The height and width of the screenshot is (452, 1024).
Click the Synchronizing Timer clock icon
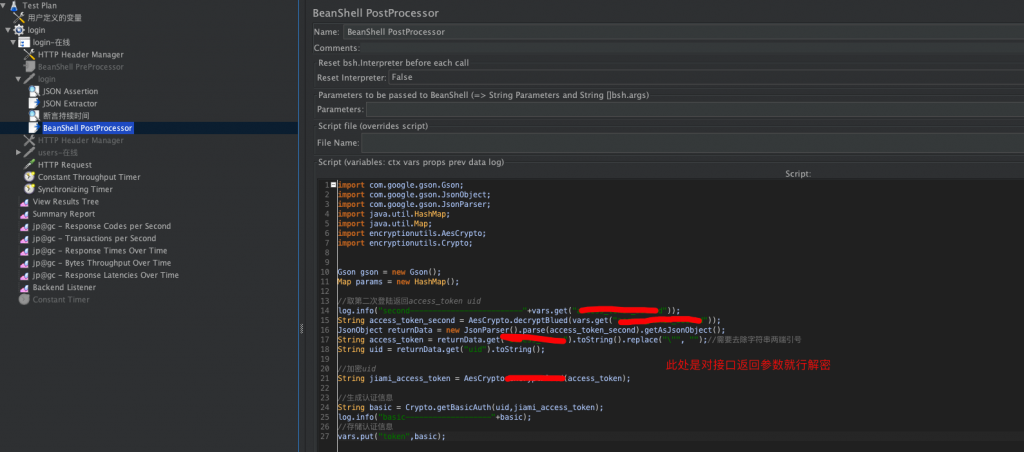(30, 189)
